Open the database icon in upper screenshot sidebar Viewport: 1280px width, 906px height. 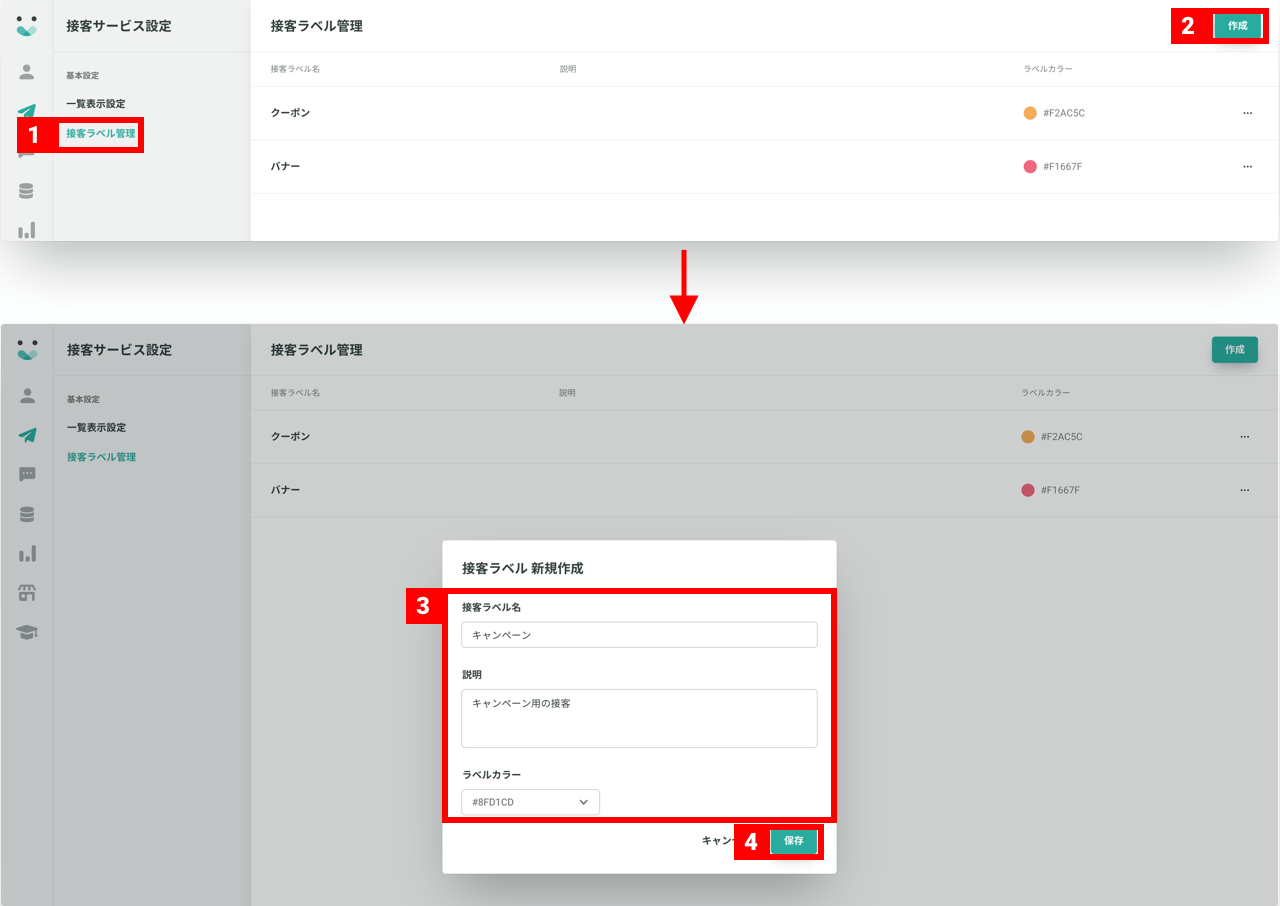click(x=27, y=191)
